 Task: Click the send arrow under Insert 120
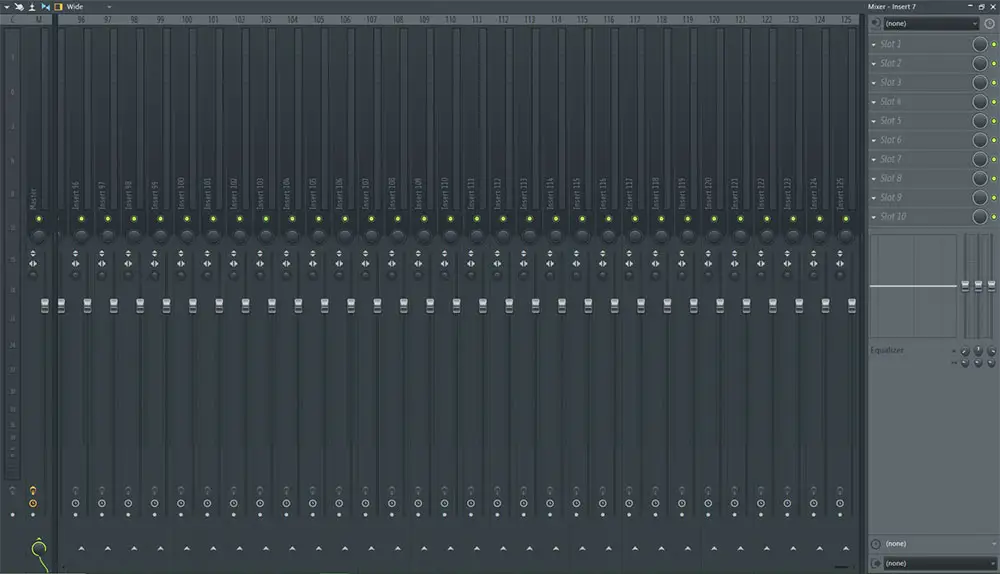click(x=714, y=548)
